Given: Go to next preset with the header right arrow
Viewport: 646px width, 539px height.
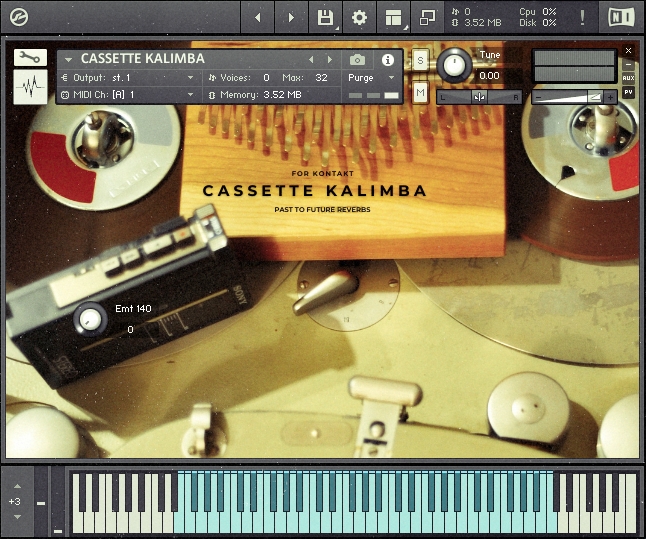Looking at the screenshot, I should click(x=291, y=17).
